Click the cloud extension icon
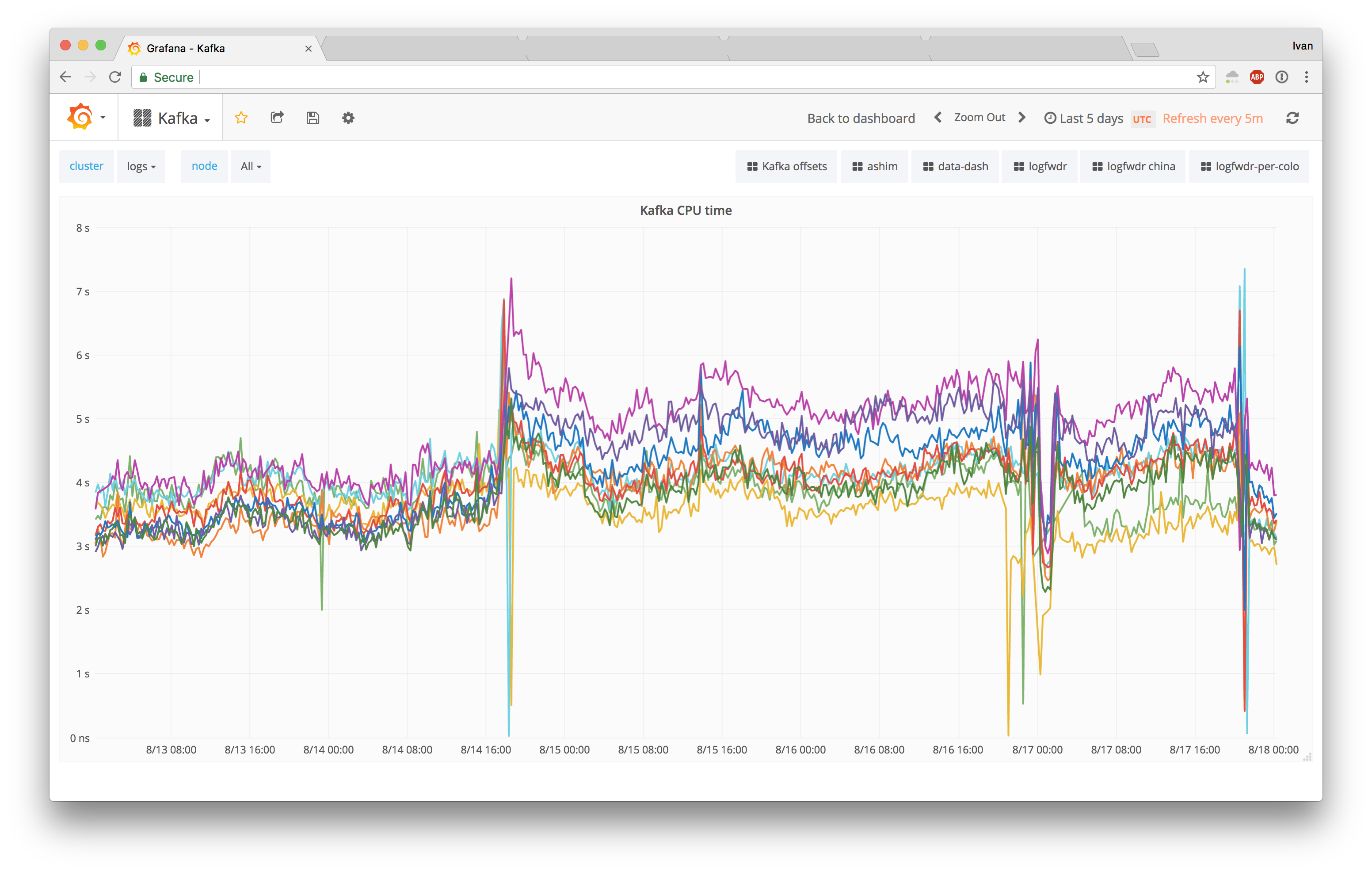1372x872 pixels. click(x=1232, y=77)
